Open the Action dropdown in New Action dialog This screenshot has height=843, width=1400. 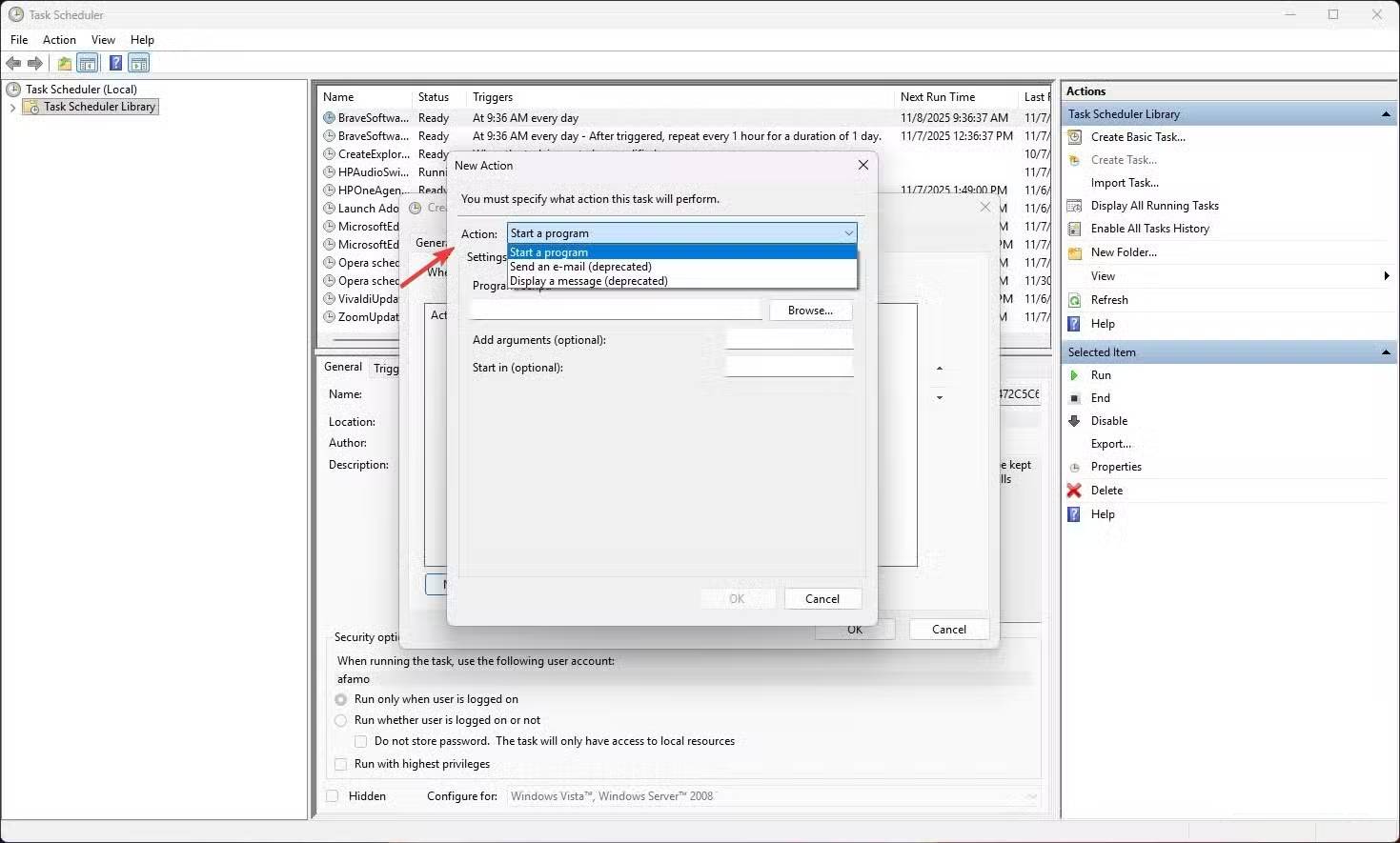(682, 233)
